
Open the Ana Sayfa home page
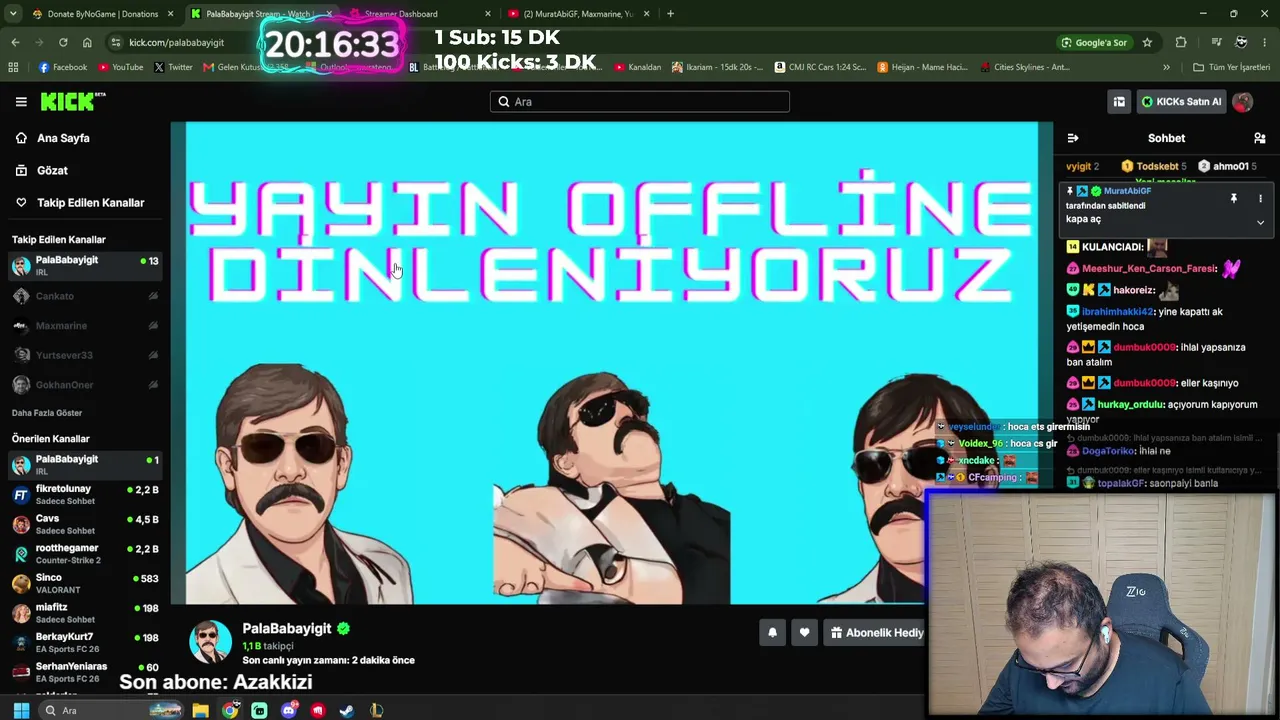point(63,138)
